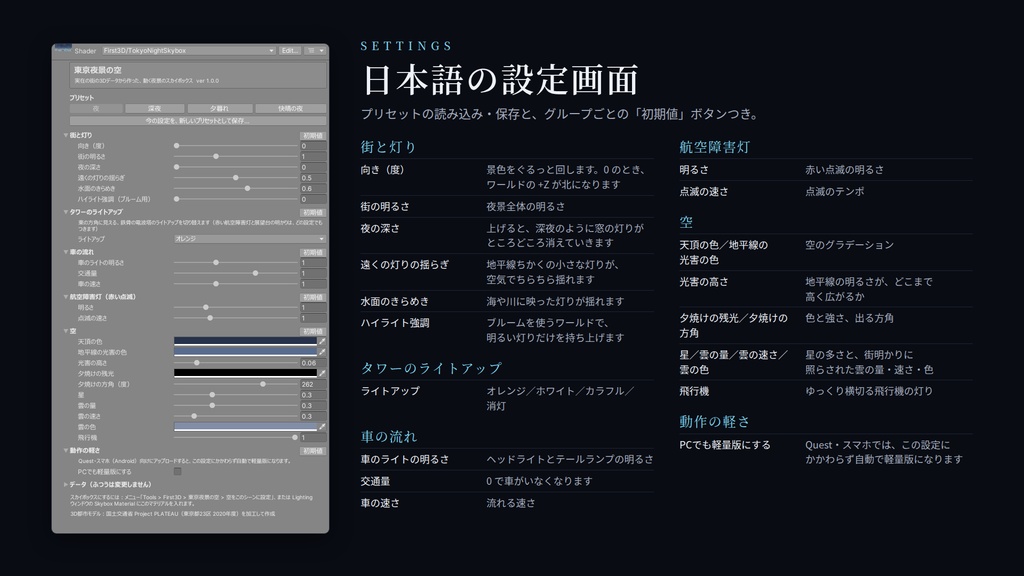Adjust the 遠くの灯りの揺らぎ slider
1024x576 pixels.
[x=236, y=178]
